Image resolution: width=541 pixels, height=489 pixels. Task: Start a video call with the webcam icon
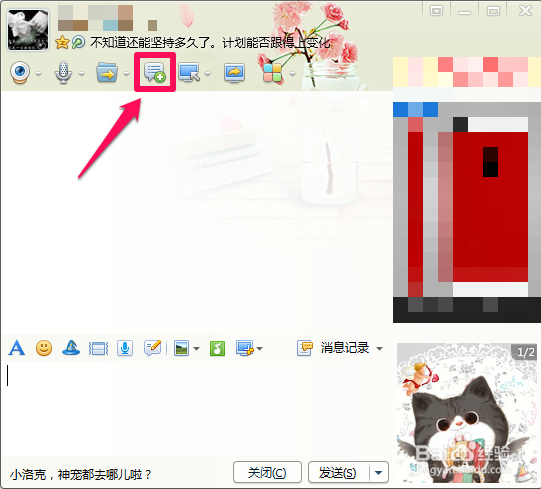20,72
